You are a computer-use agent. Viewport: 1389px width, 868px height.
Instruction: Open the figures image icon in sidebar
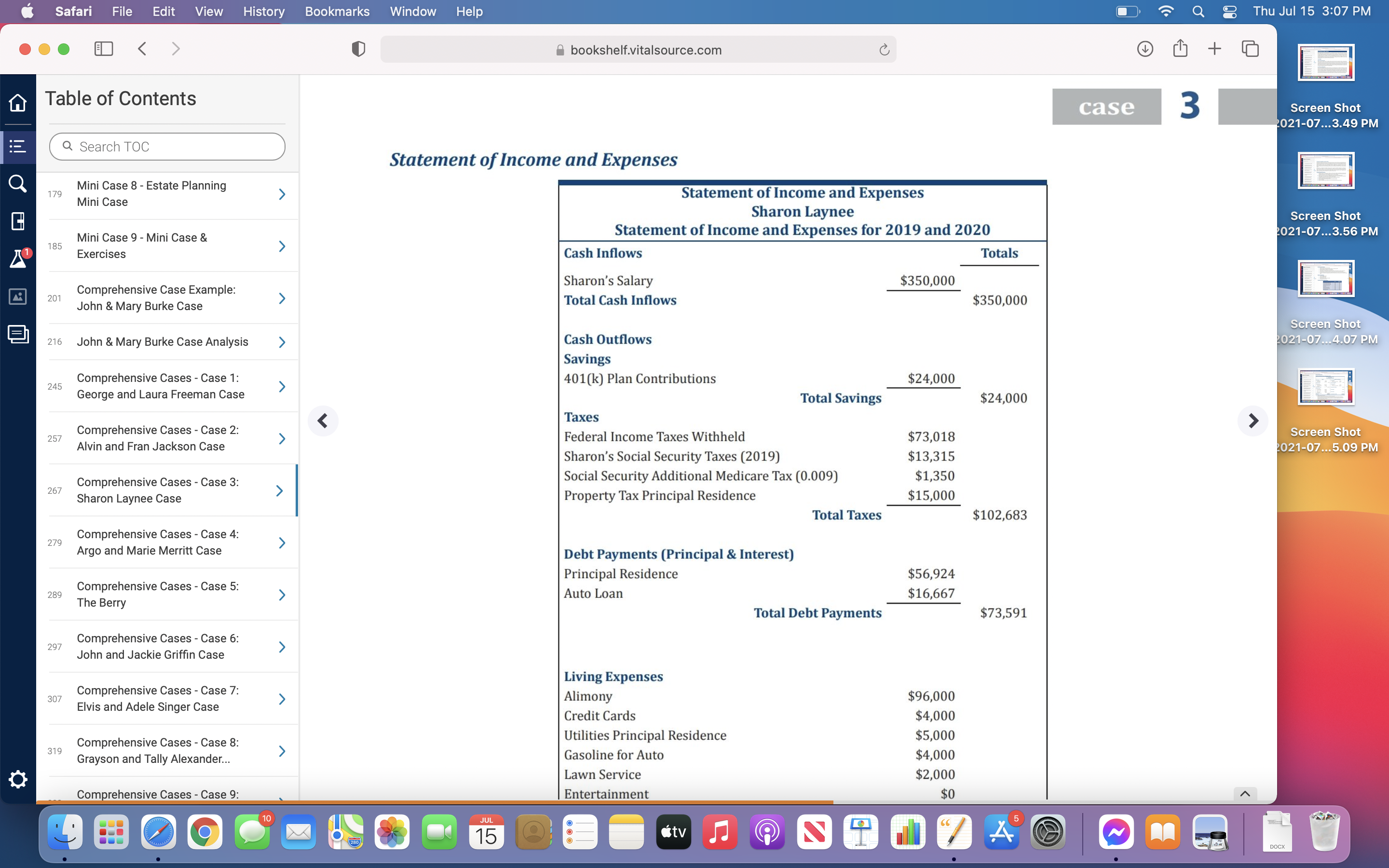pyautogui.click(x=18, y=296)
